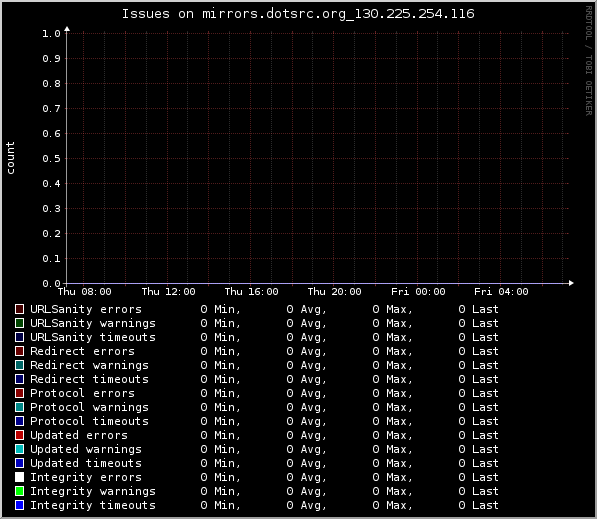Click the Updated timeouts Last value
Screen dimensions: 597x519
478,463
